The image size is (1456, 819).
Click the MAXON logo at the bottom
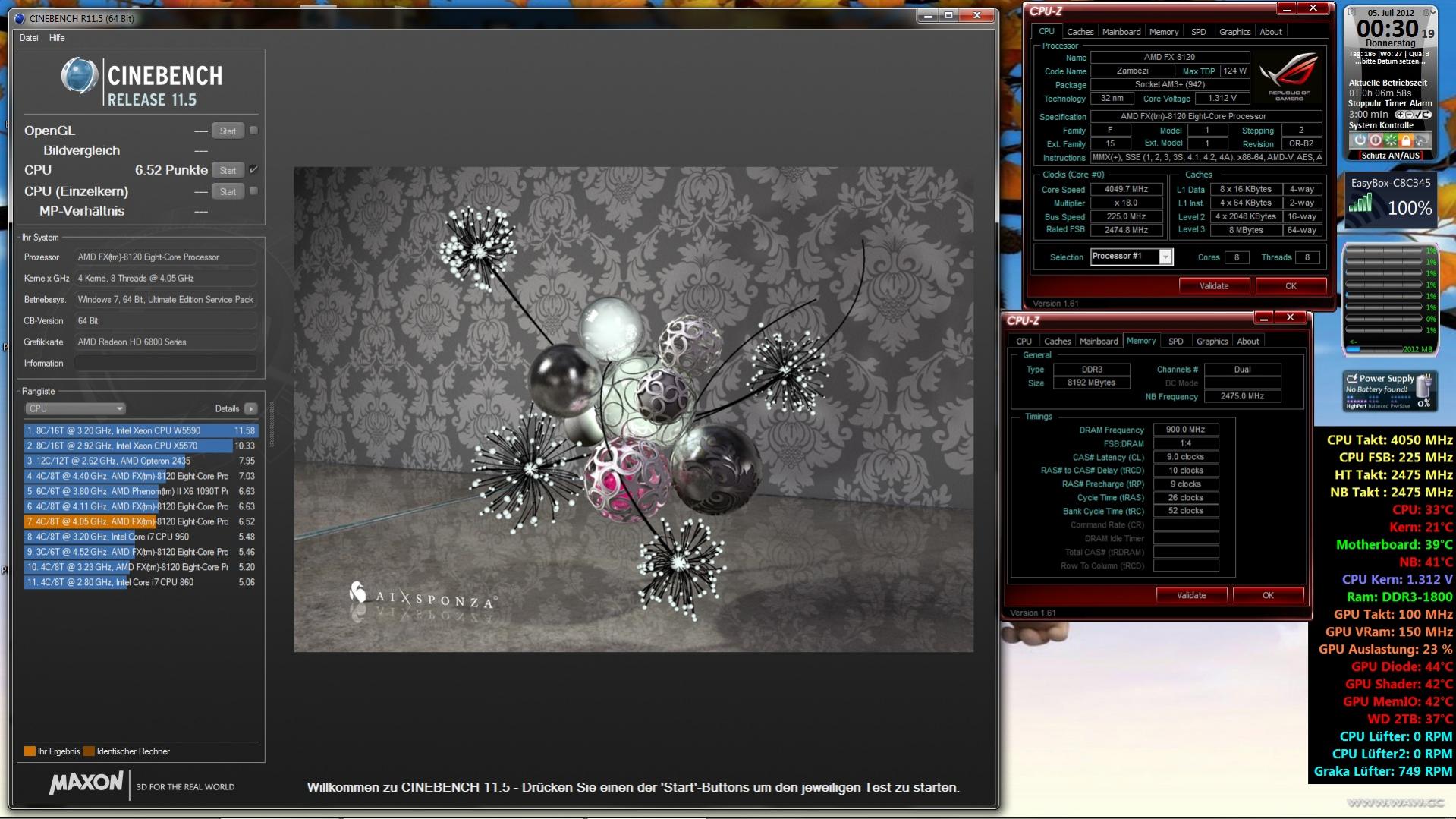(86, 783)
